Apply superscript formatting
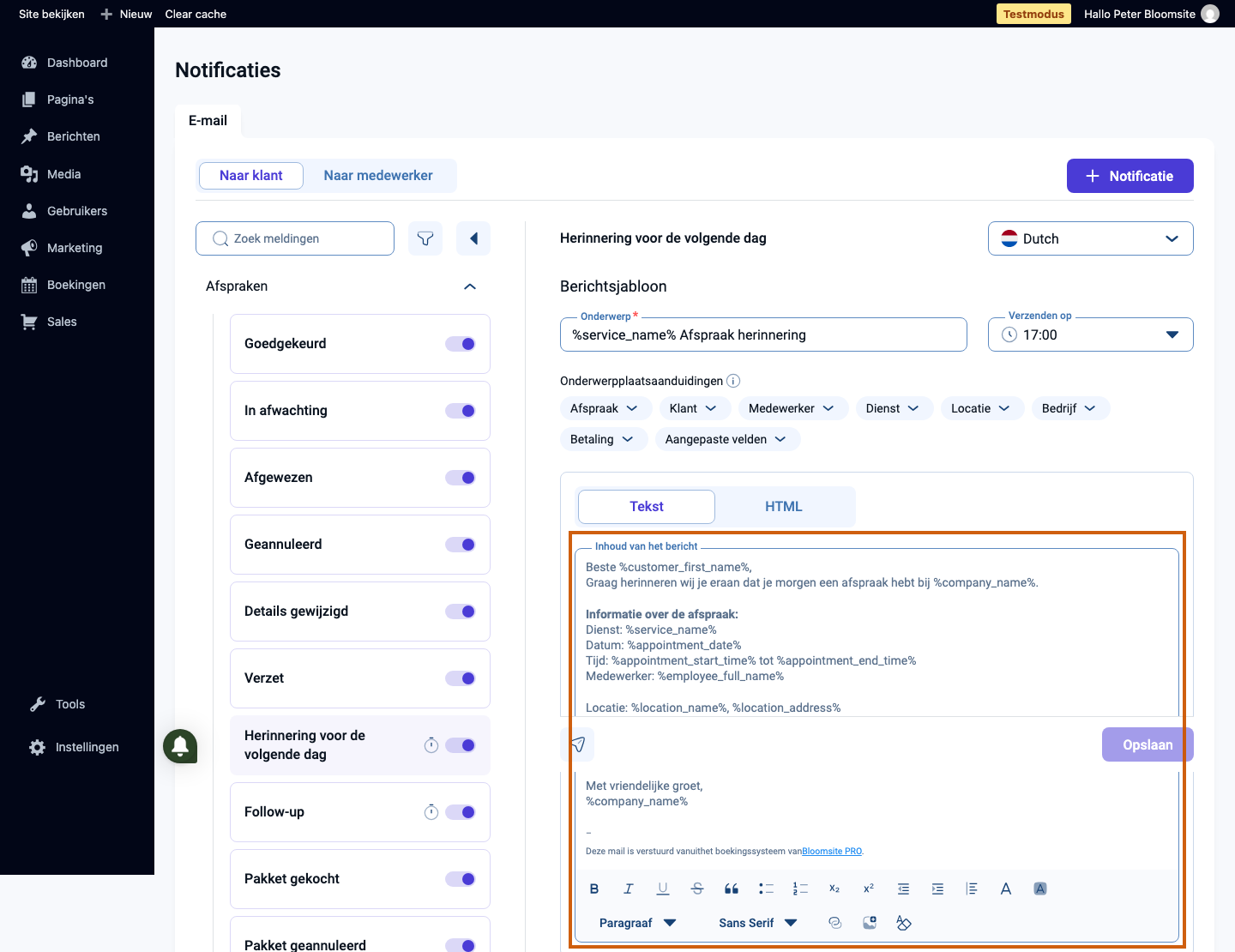The width and height of the screenshot is (1235, 952). [x=869, y=889]
